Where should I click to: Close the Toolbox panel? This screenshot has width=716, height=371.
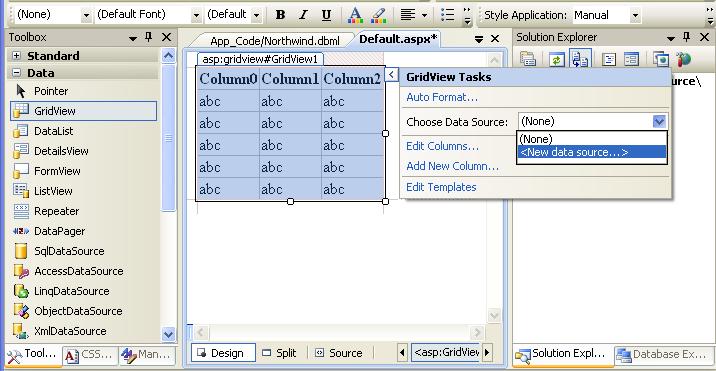[166, 37]
